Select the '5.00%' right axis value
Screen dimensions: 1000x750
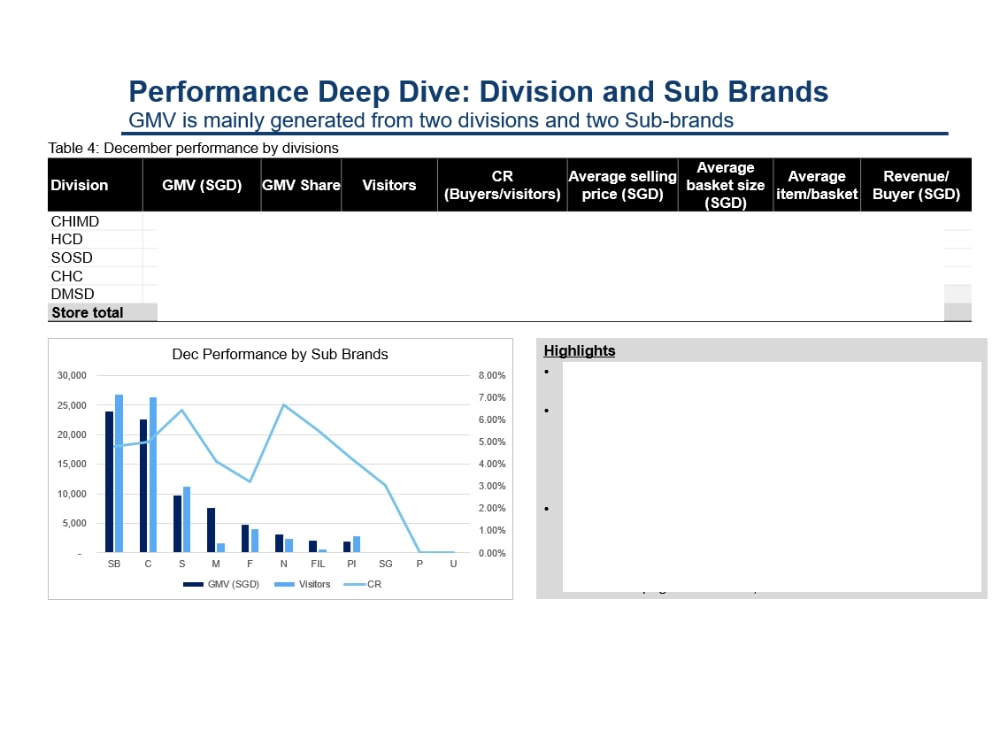[492, 442]
